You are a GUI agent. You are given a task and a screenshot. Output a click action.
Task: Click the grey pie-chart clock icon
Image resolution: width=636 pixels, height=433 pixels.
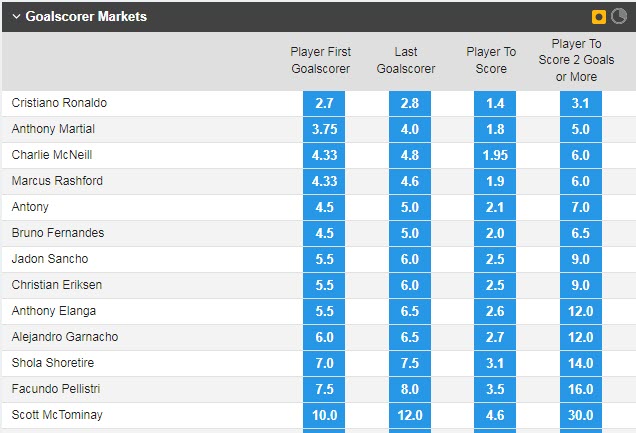pos(617,17)
